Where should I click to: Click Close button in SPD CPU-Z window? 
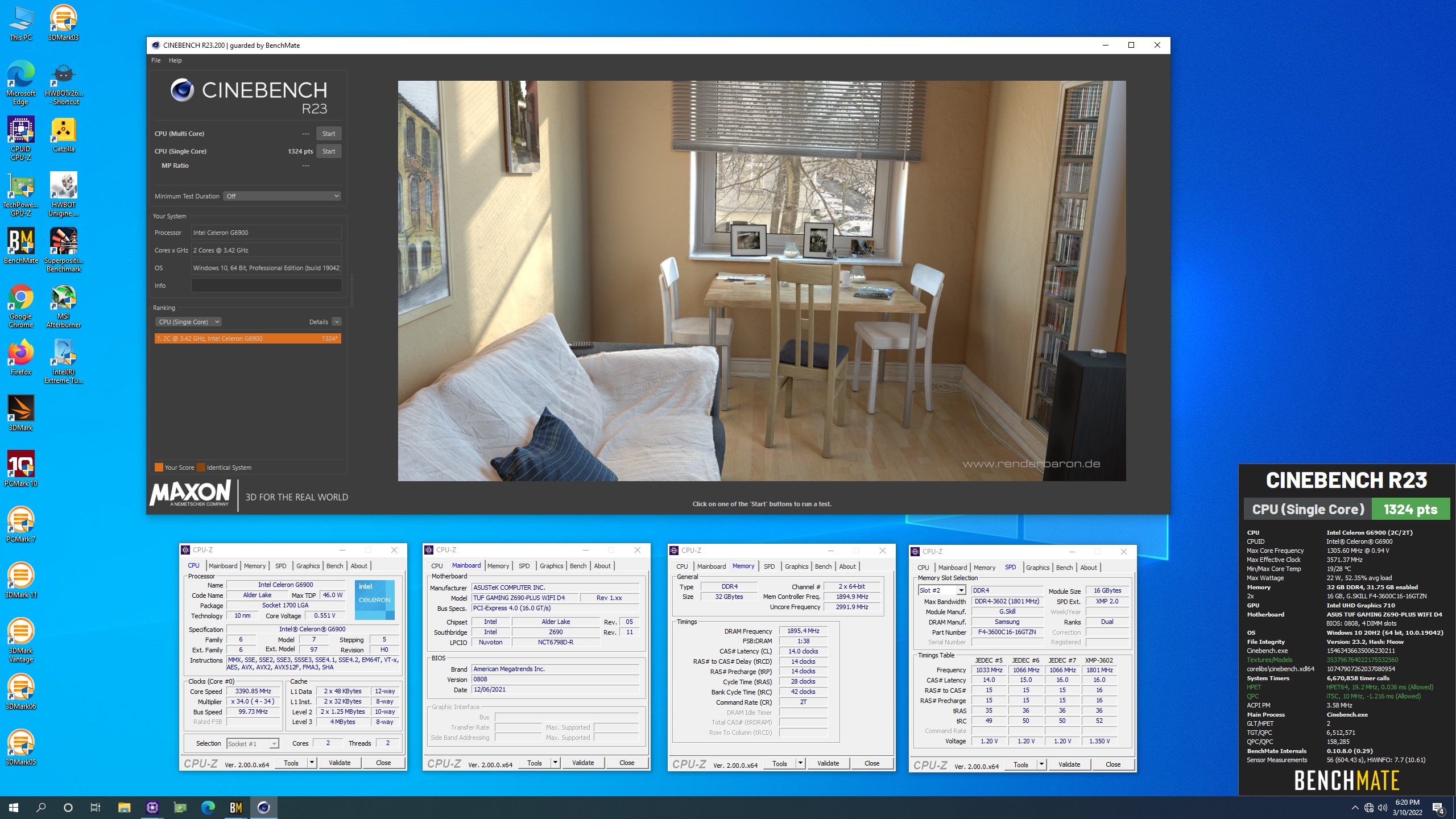(1113, 764)
